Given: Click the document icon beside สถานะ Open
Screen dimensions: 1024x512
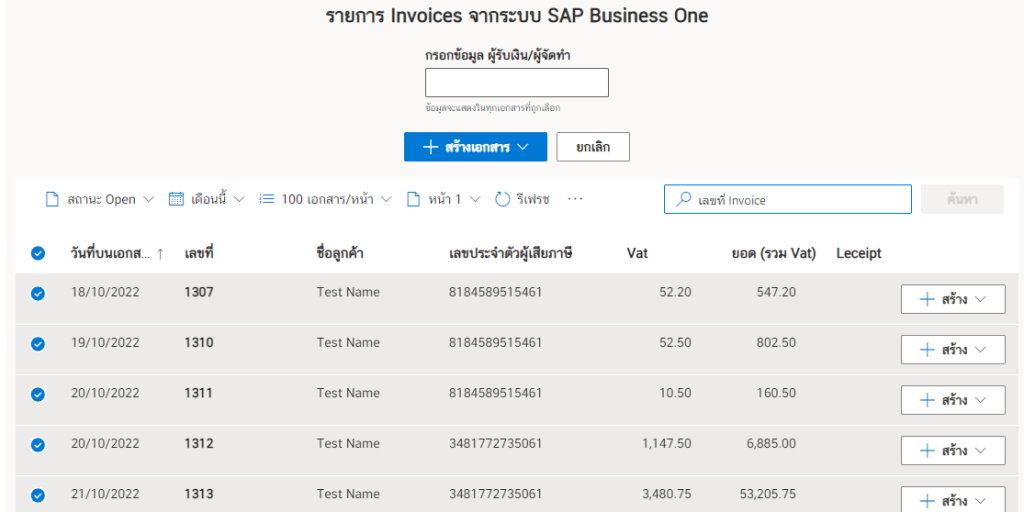Looking at the screenshot, I should (52, 199).
